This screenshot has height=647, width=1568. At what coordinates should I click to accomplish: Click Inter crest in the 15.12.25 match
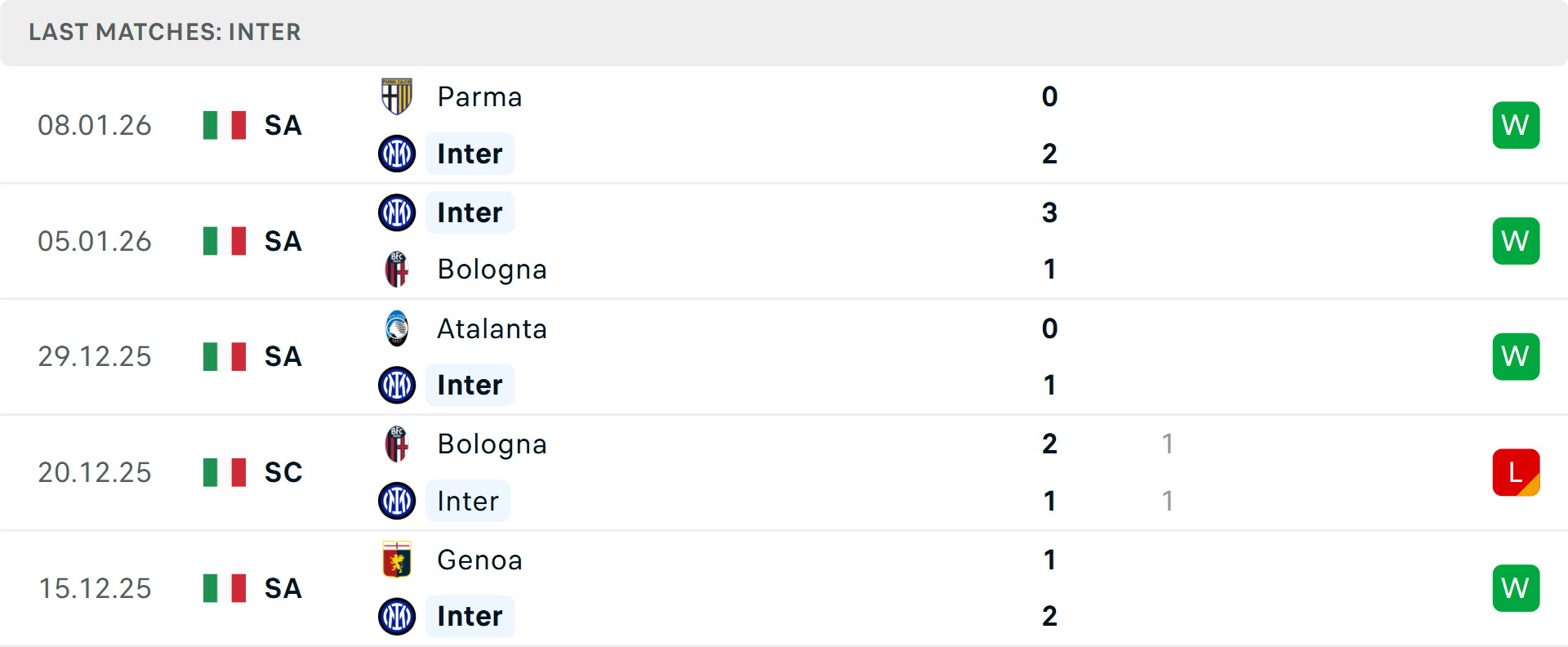point(397,616)
